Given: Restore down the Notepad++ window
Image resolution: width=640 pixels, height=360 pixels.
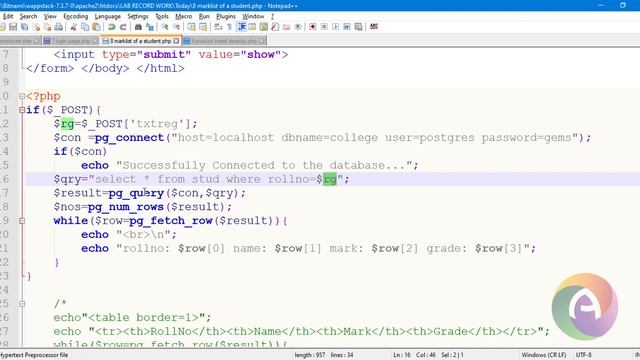Looking at the screenshot, I should [x=622, y=5].
